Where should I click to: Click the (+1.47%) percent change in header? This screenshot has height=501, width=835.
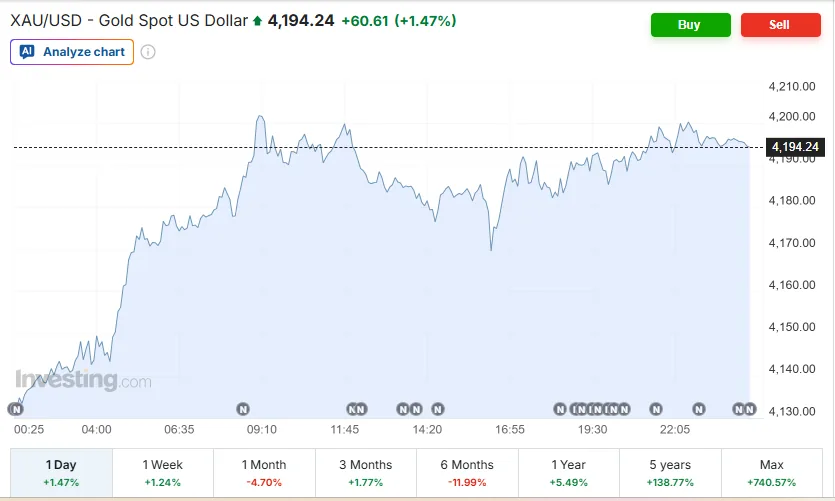[425, 21]
